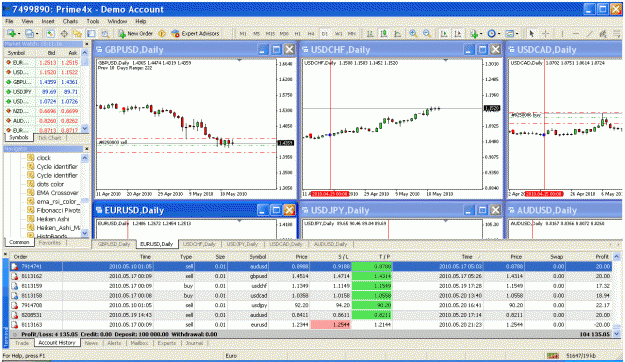625x362 pixels.
Task: Draw a horizontal line tool
Action: [576, 34]
